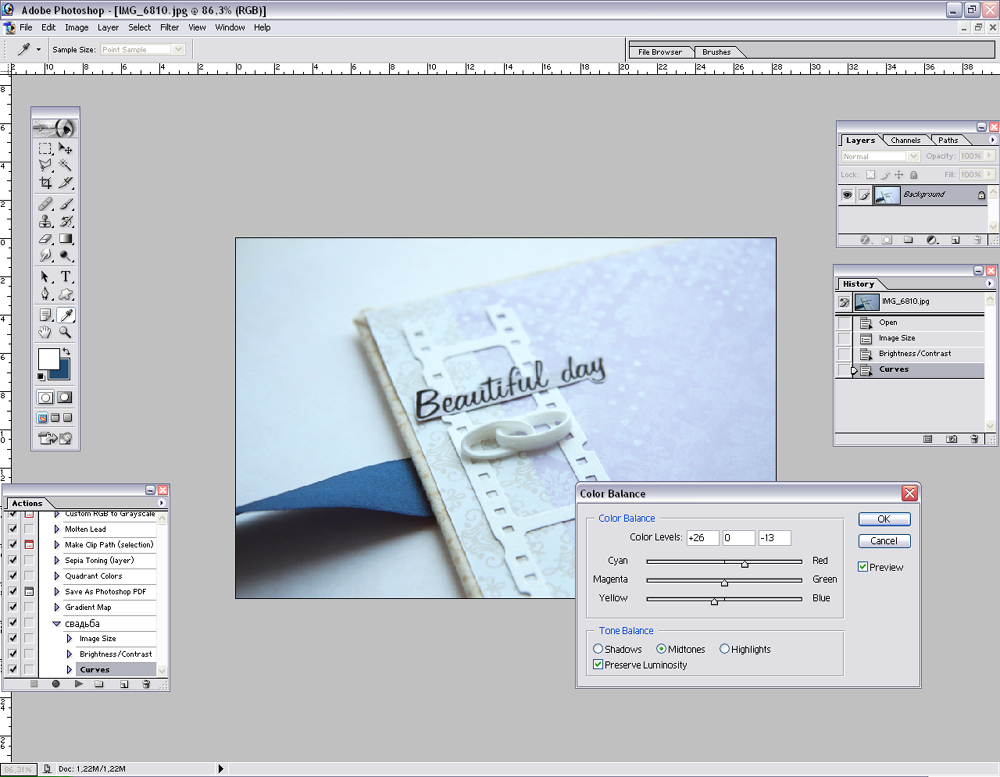Cancel the Color Balance dialog
The image size is (1000, 777).
(x=884, y=540)
